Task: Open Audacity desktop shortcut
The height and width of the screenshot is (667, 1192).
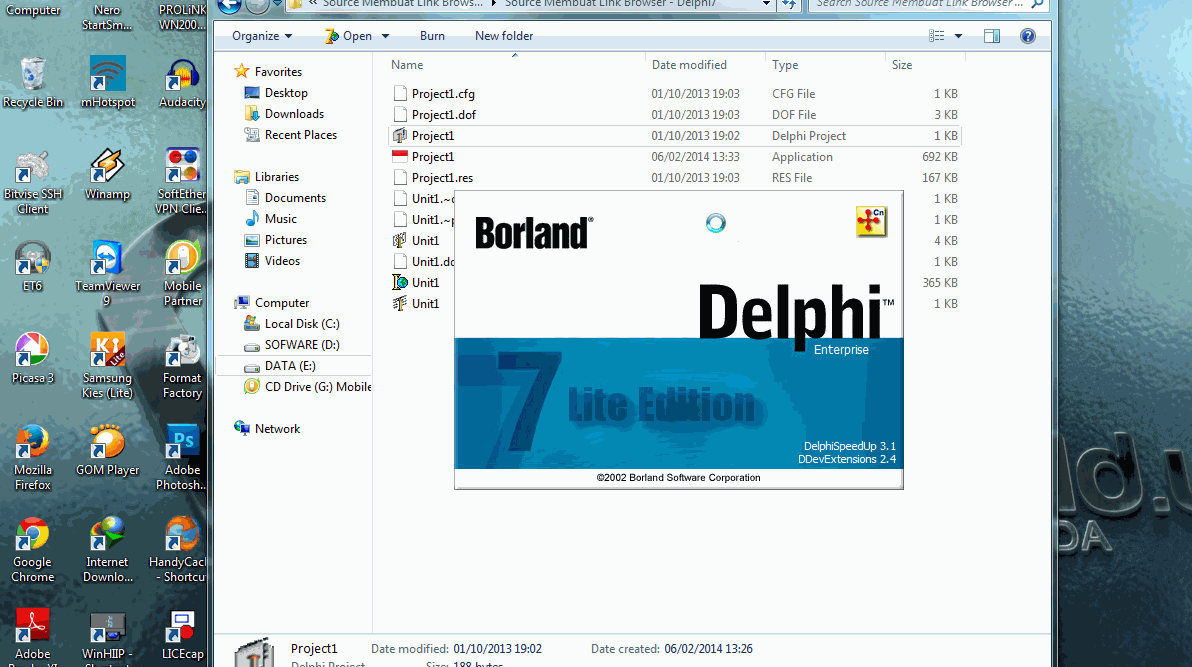Action: (x=182, y=81)
